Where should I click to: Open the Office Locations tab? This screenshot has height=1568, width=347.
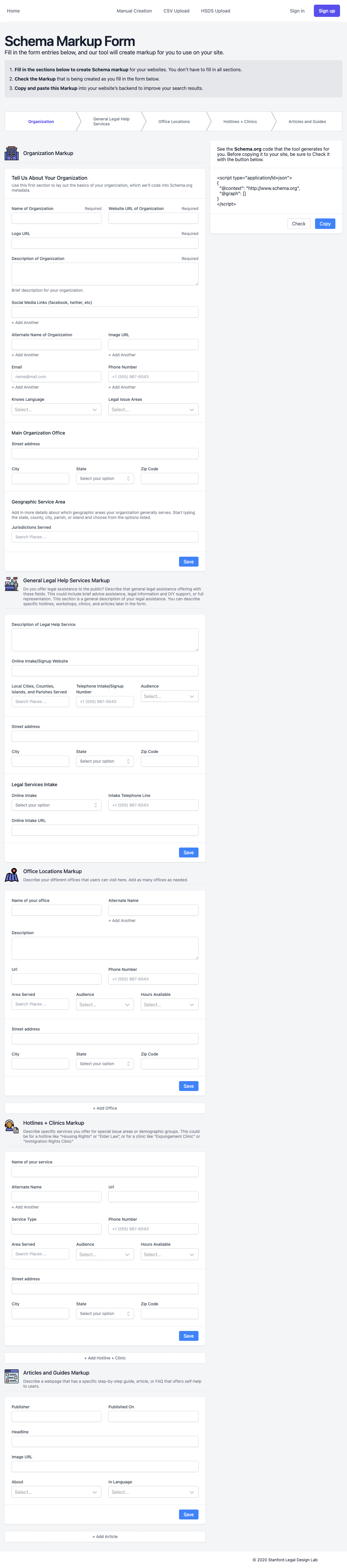[174, 122]
